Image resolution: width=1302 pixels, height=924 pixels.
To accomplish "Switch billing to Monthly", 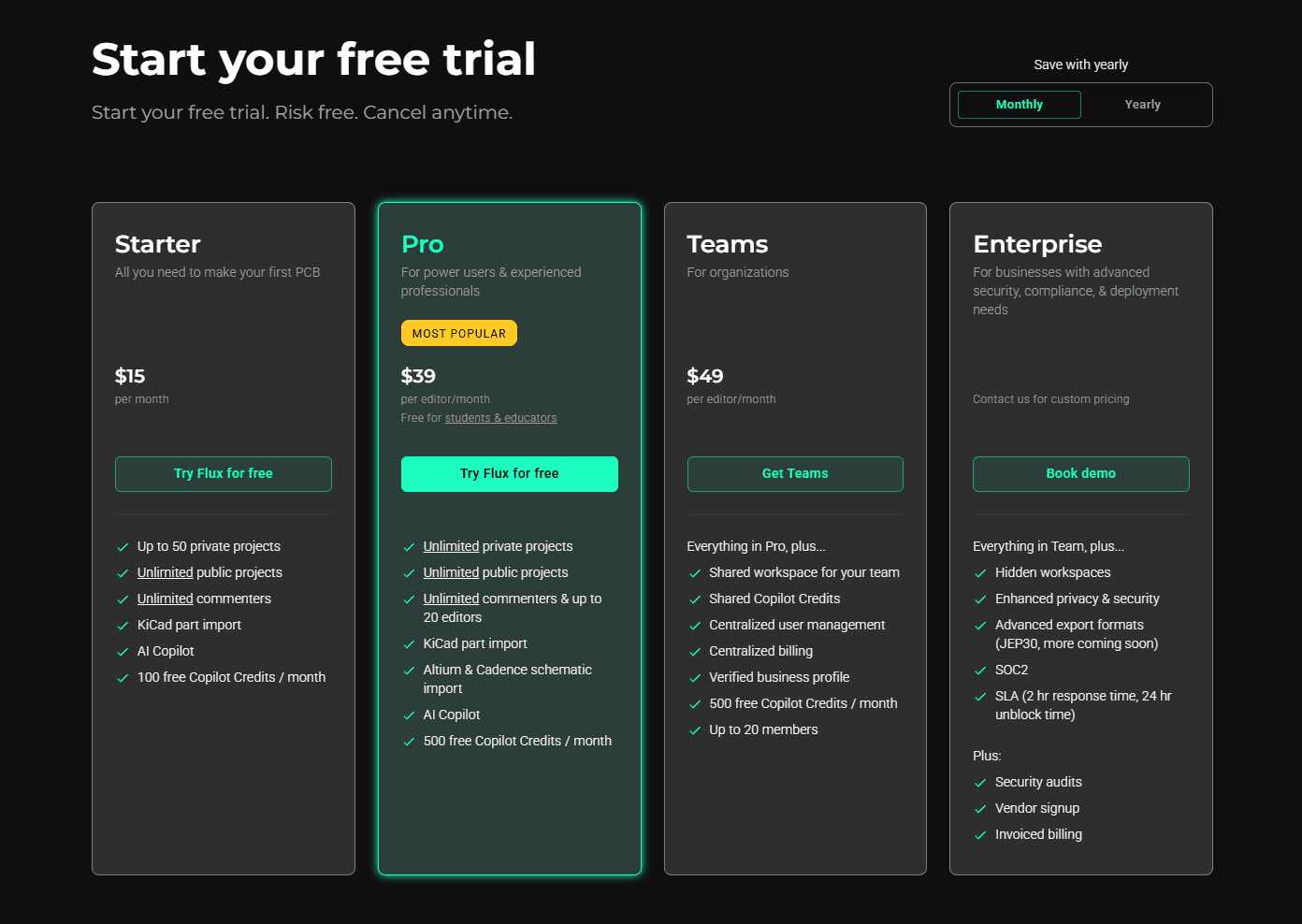I will pos(1019,105).
